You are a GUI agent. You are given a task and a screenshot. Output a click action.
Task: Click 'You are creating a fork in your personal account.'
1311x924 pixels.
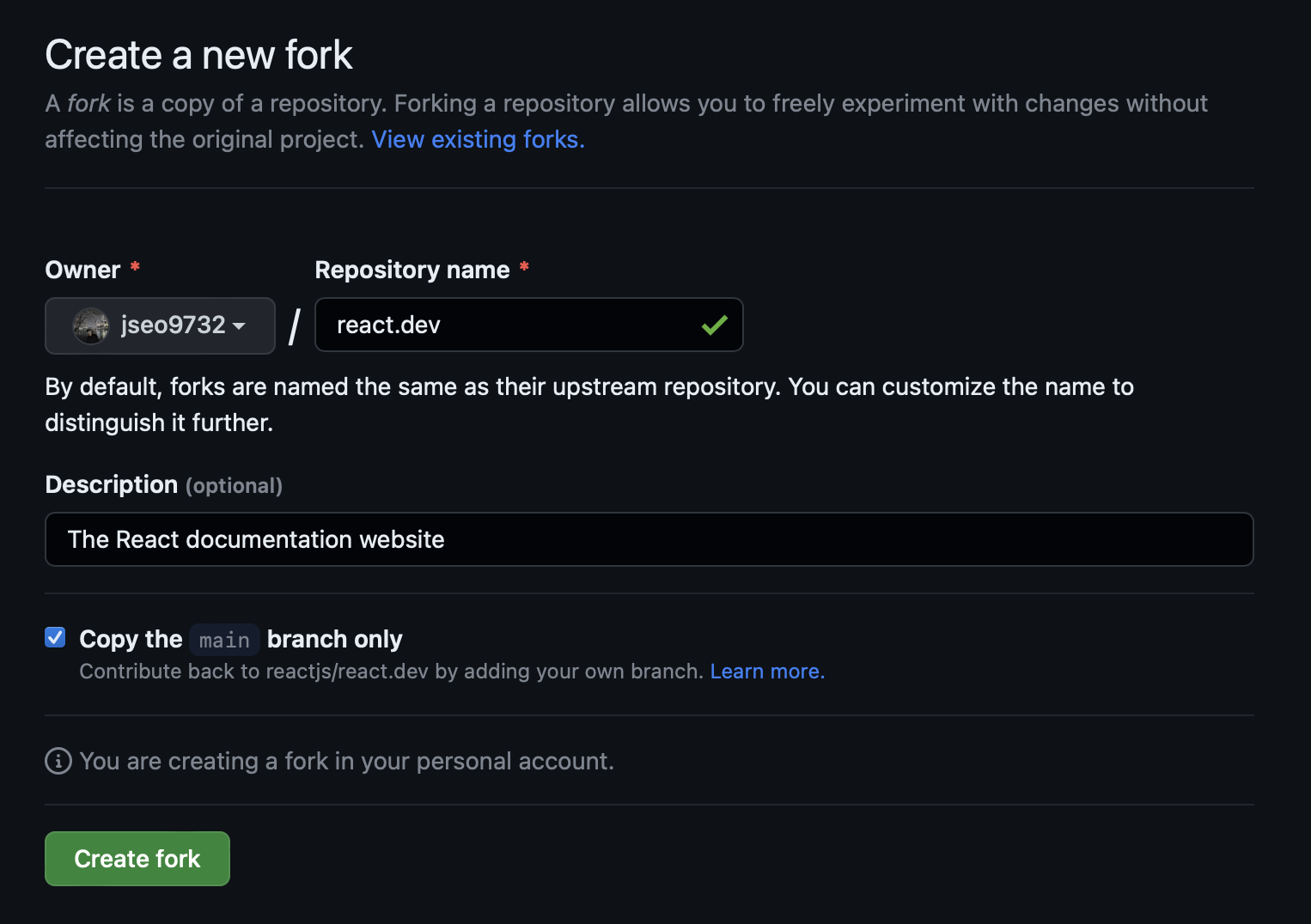[346, 761]
